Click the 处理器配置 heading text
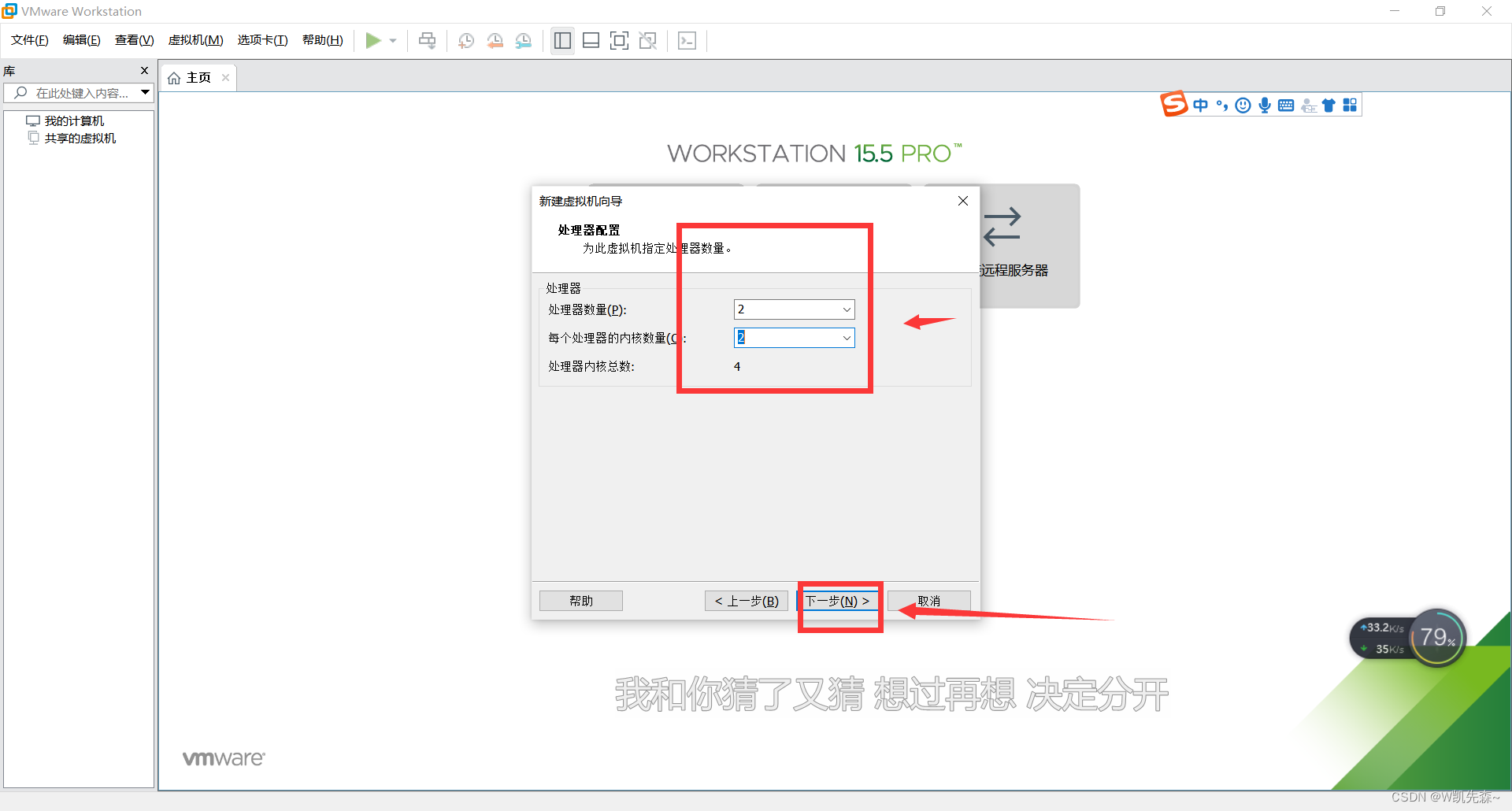Image resolution: width=1512 pixels, height=811 pixels. pos(588,230)
